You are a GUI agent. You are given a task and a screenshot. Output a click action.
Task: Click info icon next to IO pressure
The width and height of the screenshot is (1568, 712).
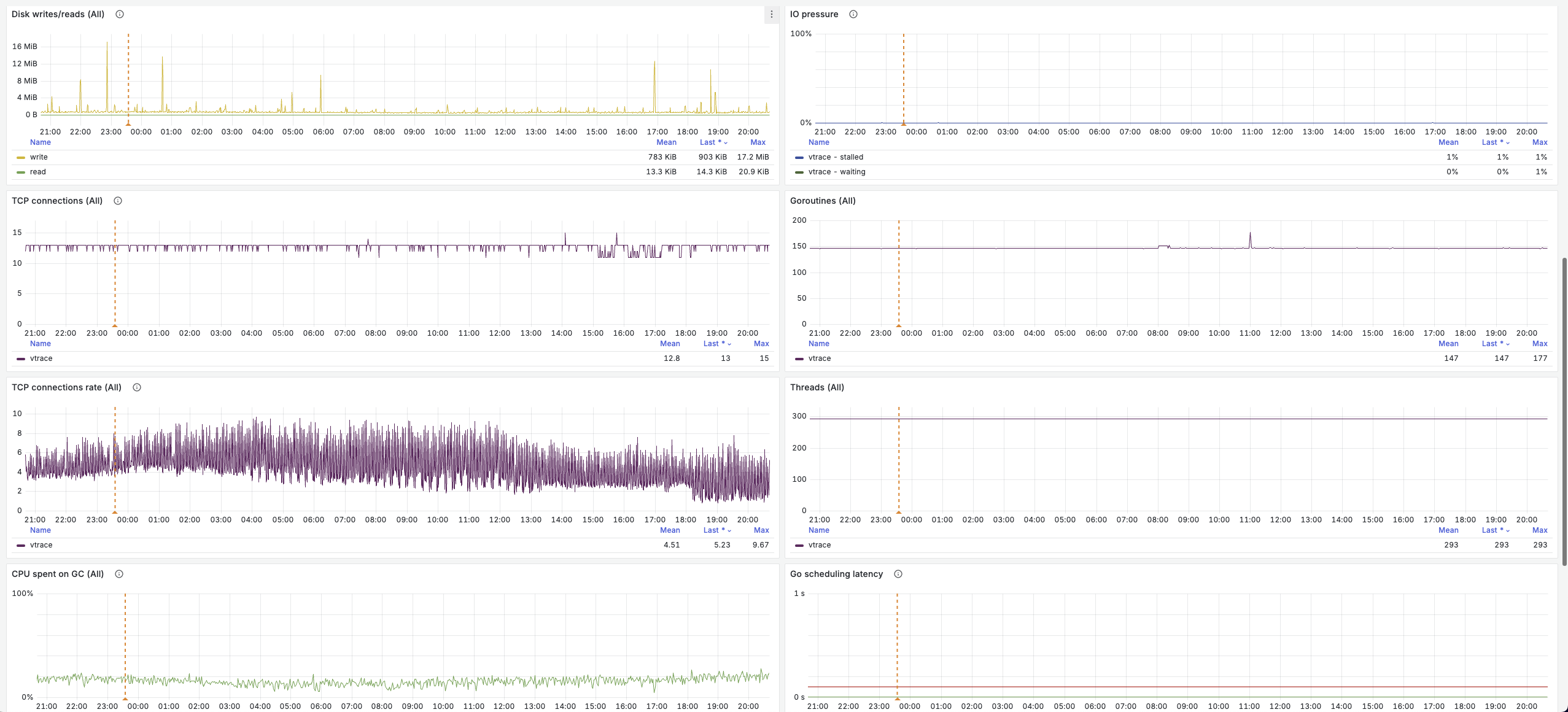tap(853, 14)
